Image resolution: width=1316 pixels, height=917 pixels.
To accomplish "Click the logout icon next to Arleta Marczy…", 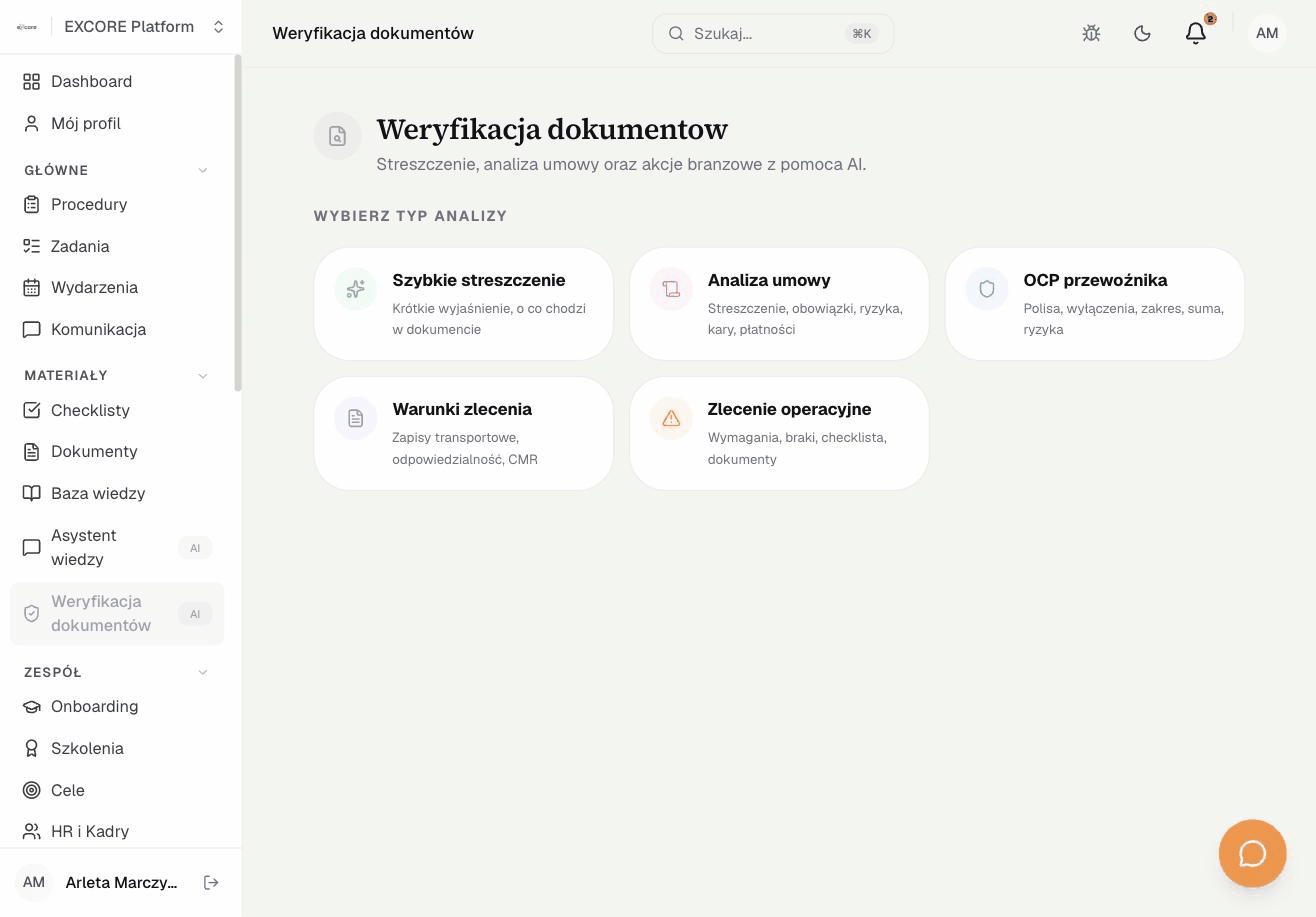I will (211, 882).
